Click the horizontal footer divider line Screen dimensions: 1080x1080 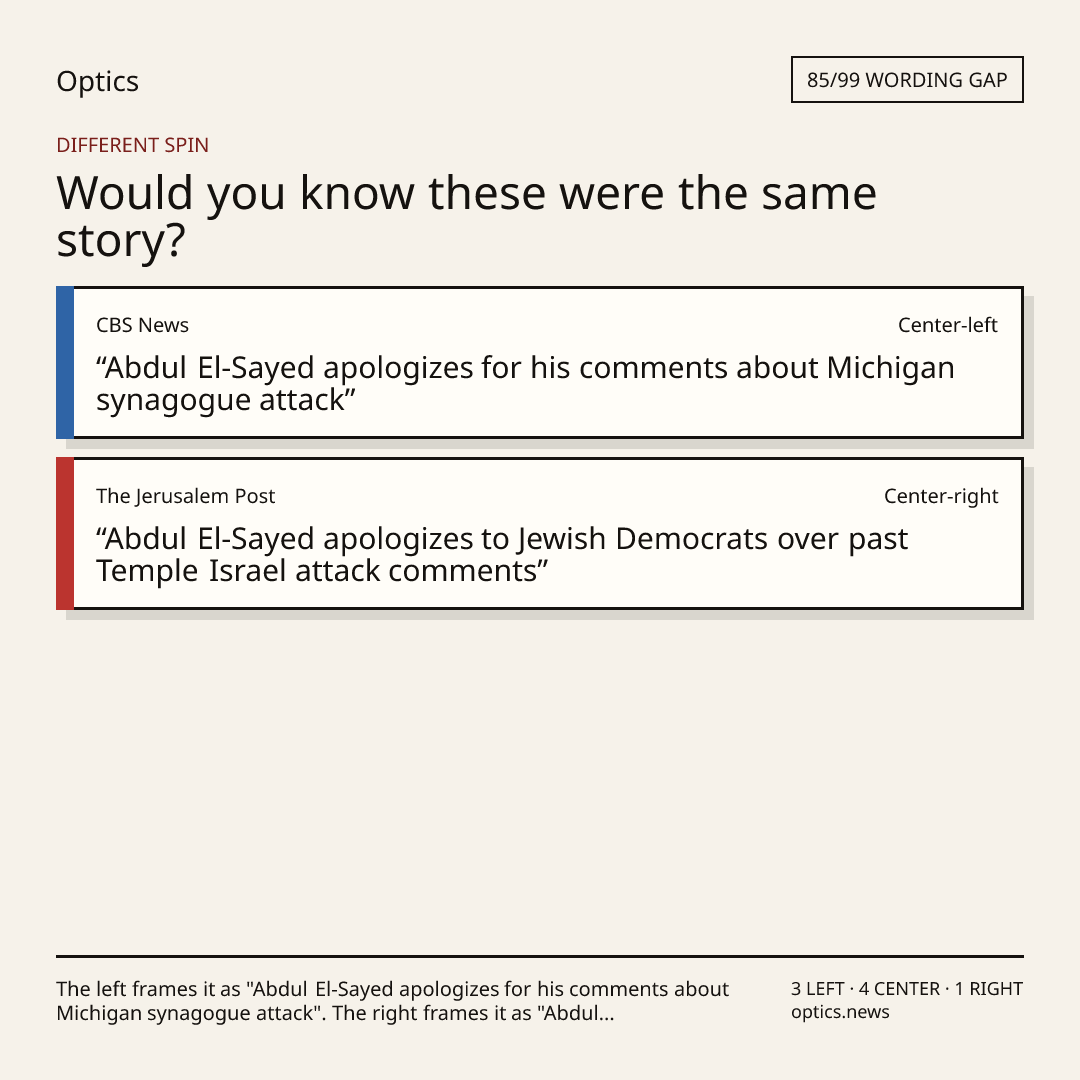click(540, 956)
